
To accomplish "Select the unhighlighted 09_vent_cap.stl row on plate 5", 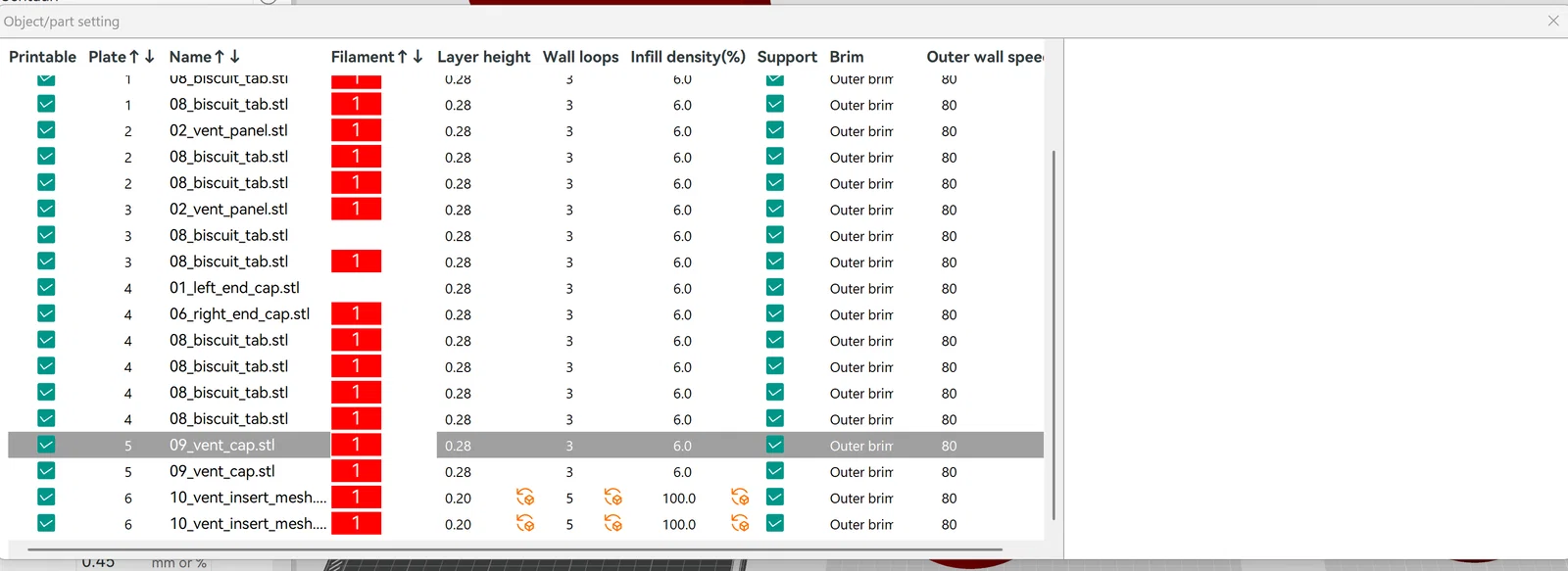I will [221, 471].
